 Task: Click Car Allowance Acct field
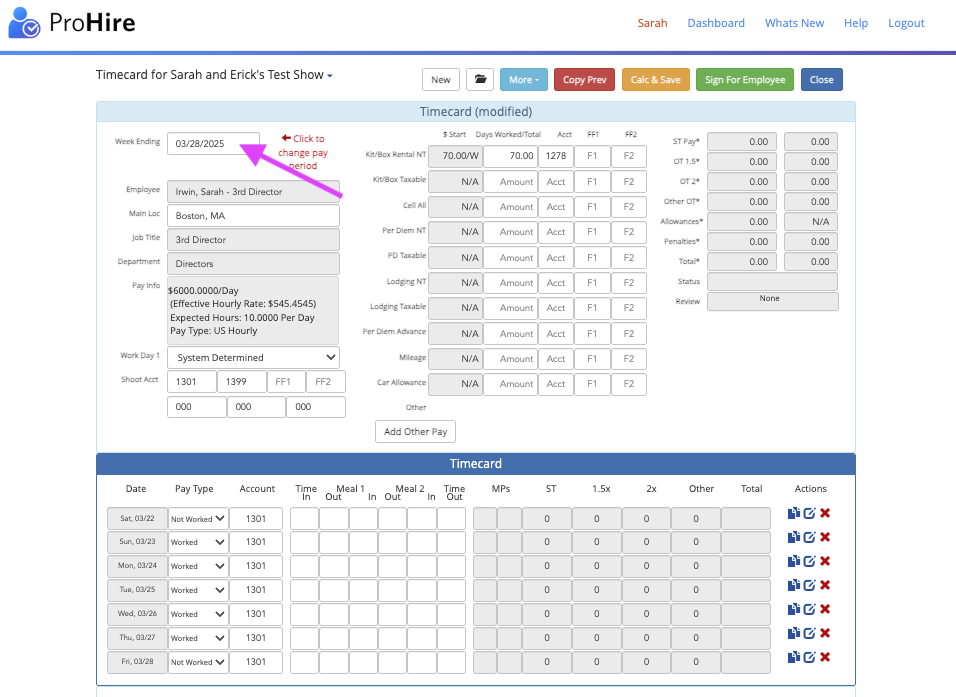coord(556,384)
